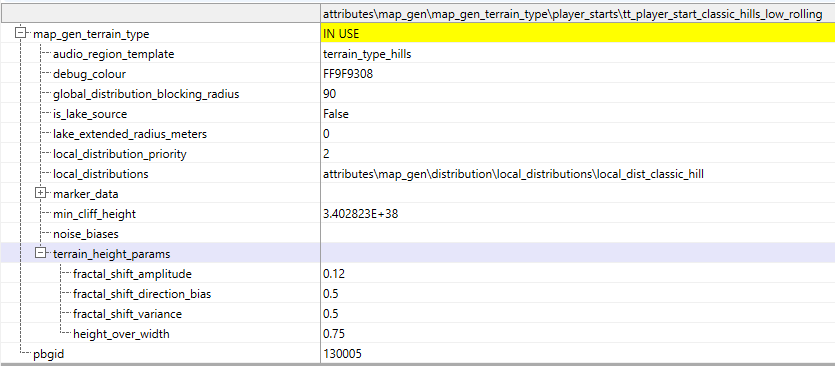Select the min_cliff_height property
835x366 pixels.
(x=94, y=214)
